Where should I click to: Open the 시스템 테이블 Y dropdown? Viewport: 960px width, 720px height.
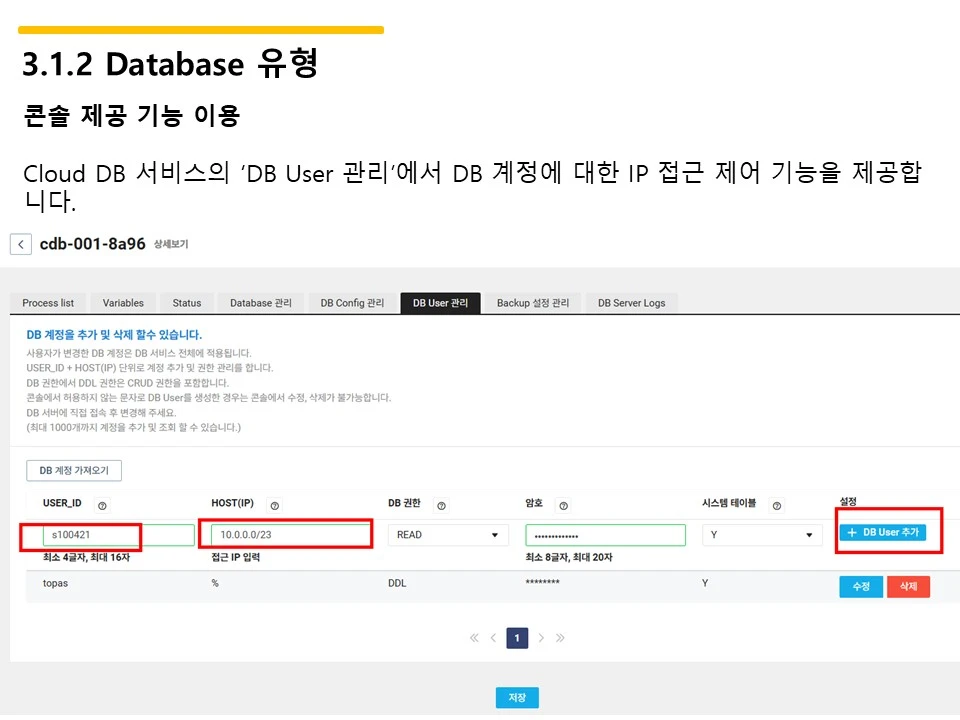pos(762,534)
